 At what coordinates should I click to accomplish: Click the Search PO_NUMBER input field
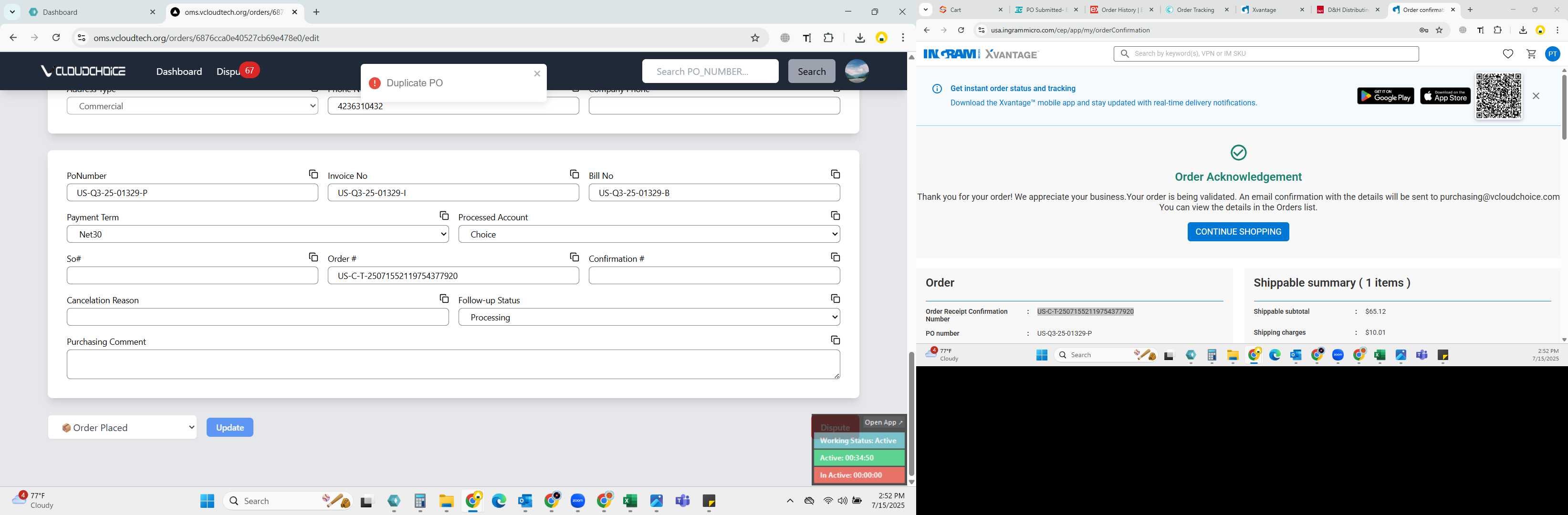pyautogui.click(x=710, y=71)
